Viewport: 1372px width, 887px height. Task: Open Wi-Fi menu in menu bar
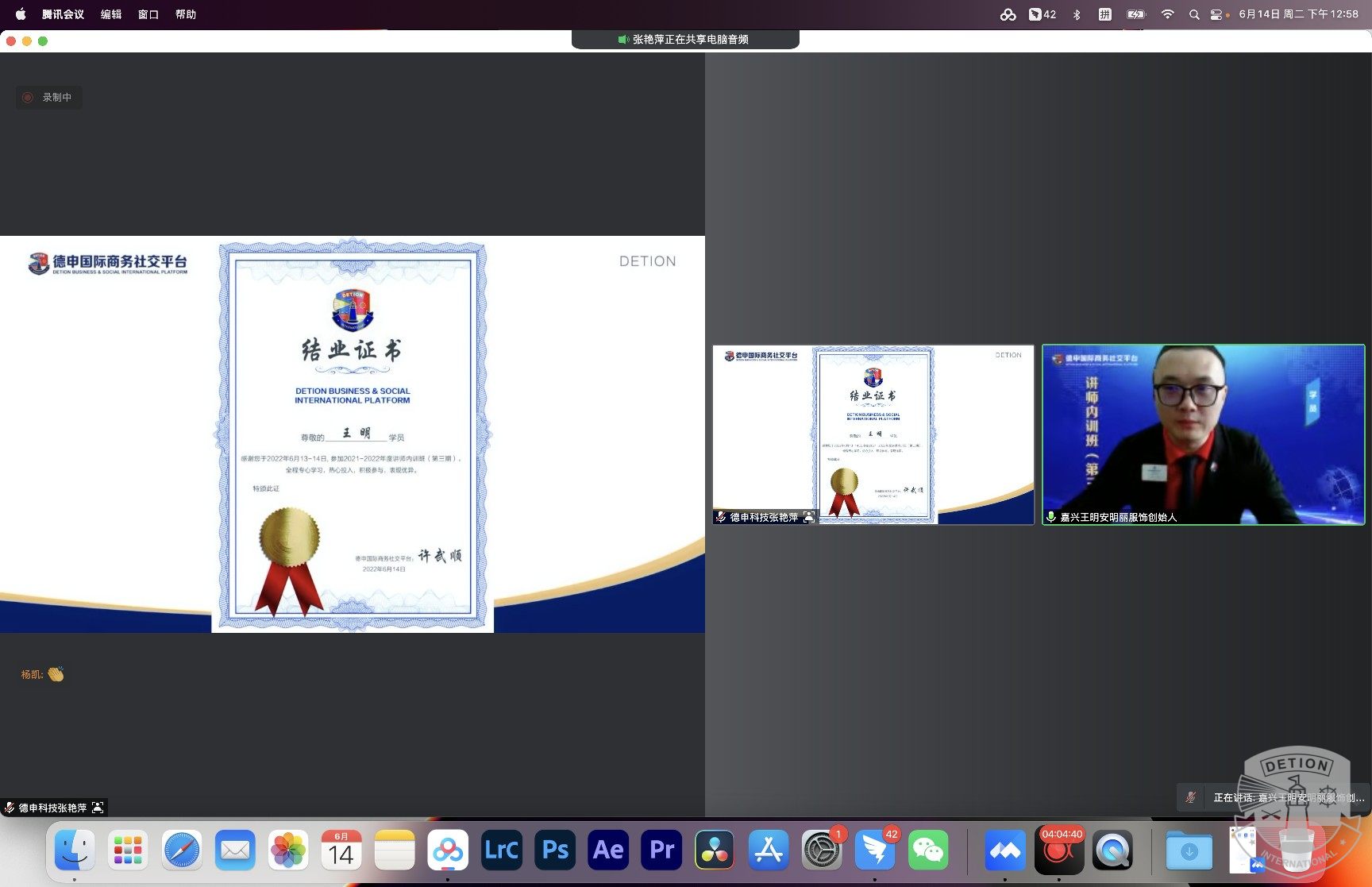(1167, 14)
